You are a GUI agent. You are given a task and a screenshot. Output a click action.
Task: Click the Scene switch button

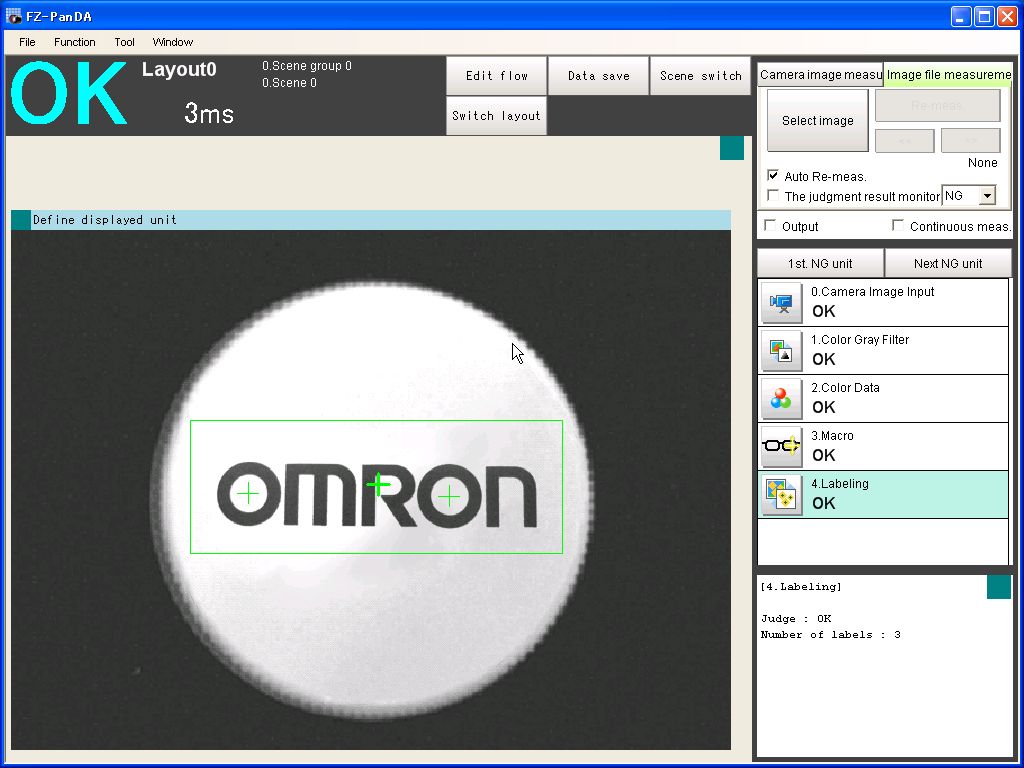[700, 76]
